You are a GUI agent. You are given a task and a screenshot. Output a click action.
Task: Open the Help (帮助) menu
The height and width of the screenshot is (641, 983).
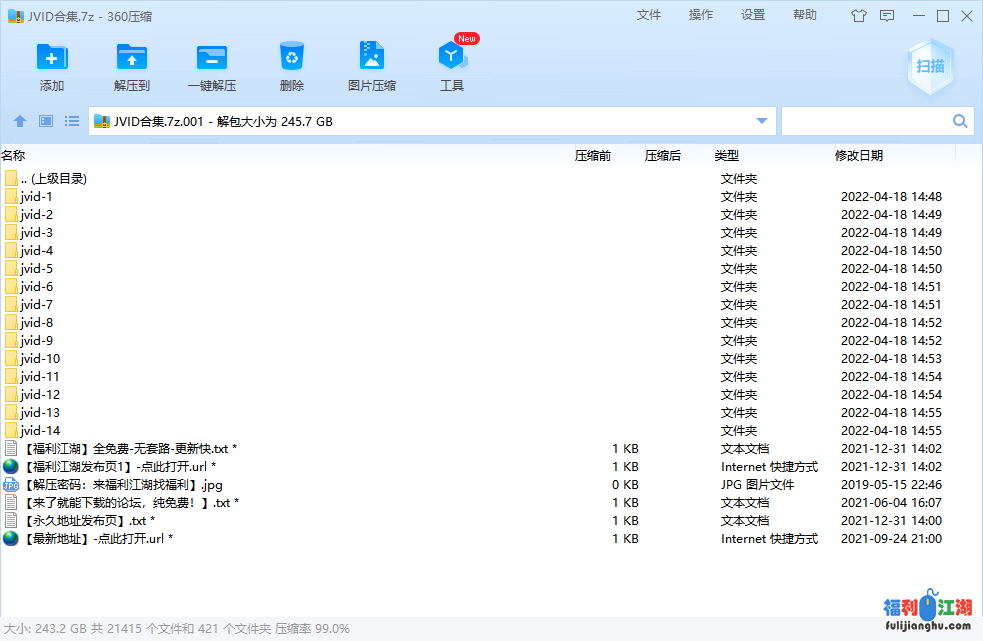805,15
